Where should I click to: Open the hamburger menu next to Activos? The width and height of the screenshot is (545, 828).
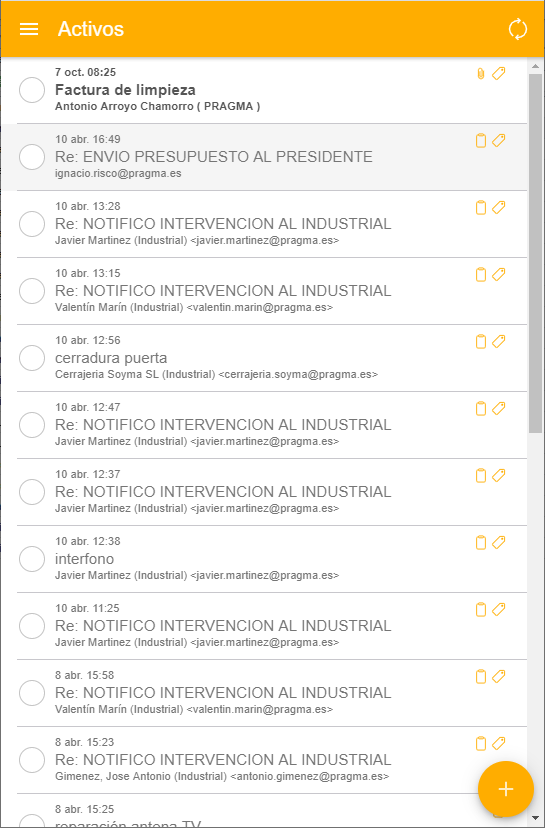tap(29, 29)
